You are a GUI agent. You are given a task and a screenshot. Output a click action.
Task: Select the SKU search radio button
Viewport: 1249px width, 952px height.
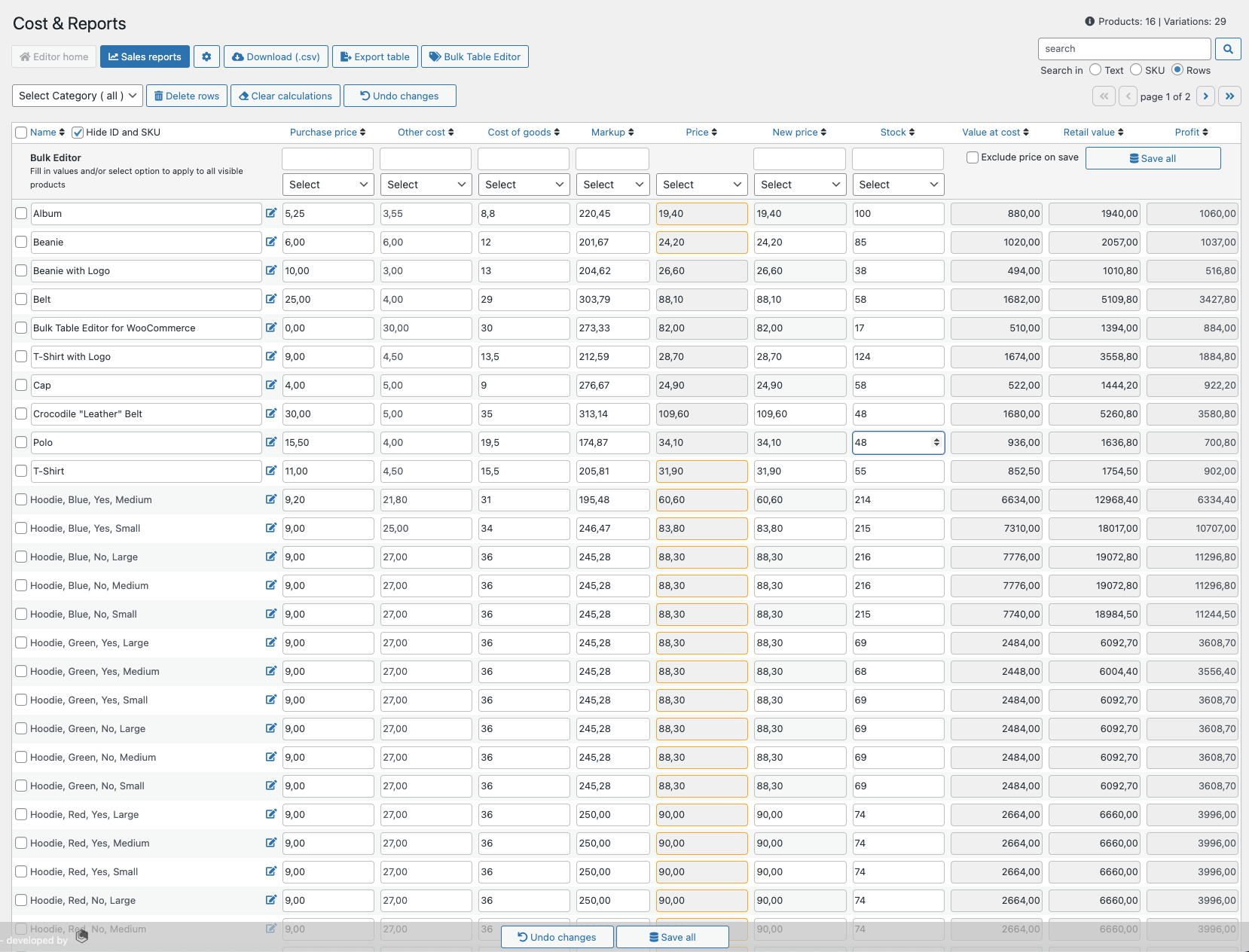1136,69
